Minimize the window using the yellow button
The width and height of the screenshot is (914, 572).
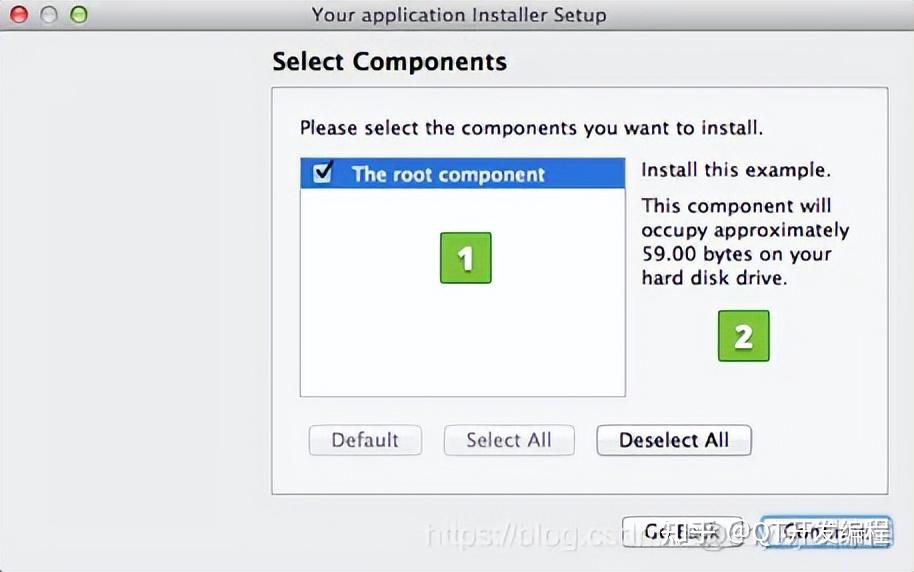[x=48, y=15]
